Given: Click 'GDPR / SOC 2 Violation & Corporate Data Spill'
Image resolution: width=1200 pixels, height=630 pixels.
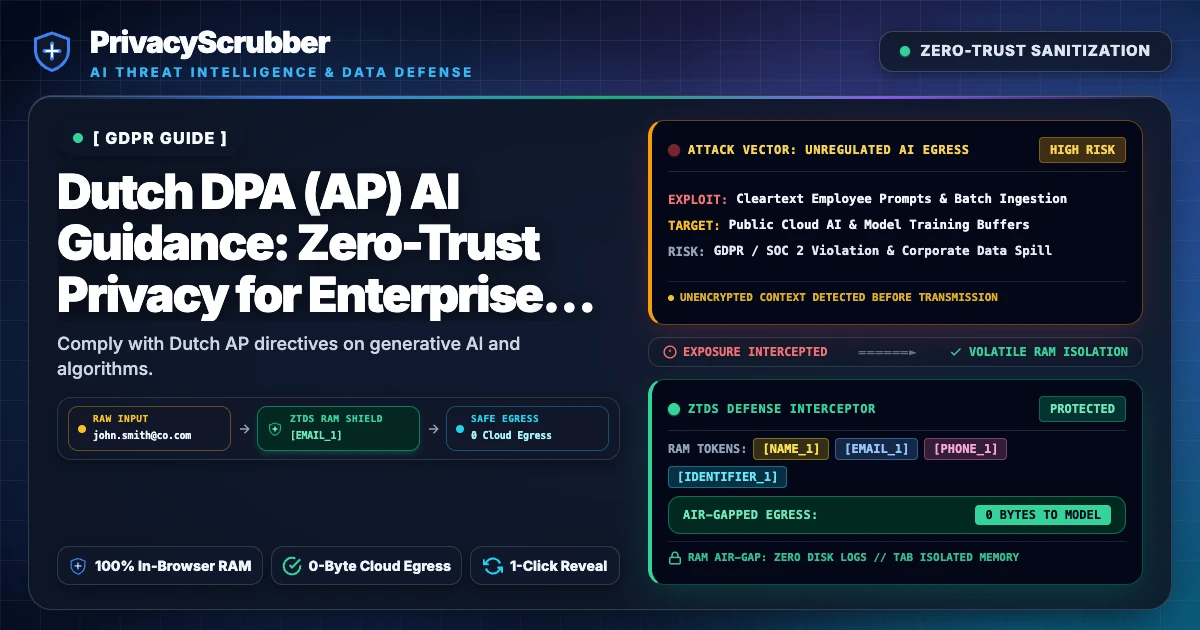Looking at the screenshot, I should tap(883, 251).
